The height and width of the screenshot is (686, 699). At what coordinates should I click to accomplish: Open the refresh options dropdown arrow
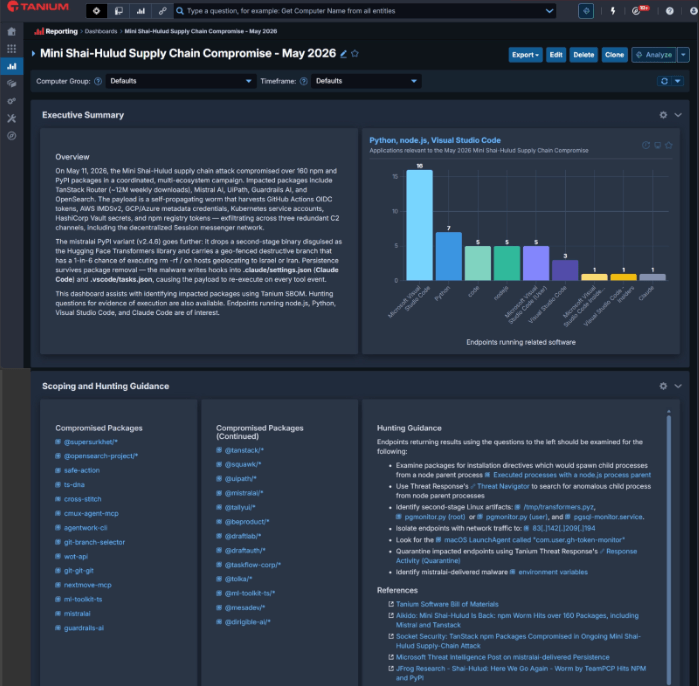coord(678,81)
